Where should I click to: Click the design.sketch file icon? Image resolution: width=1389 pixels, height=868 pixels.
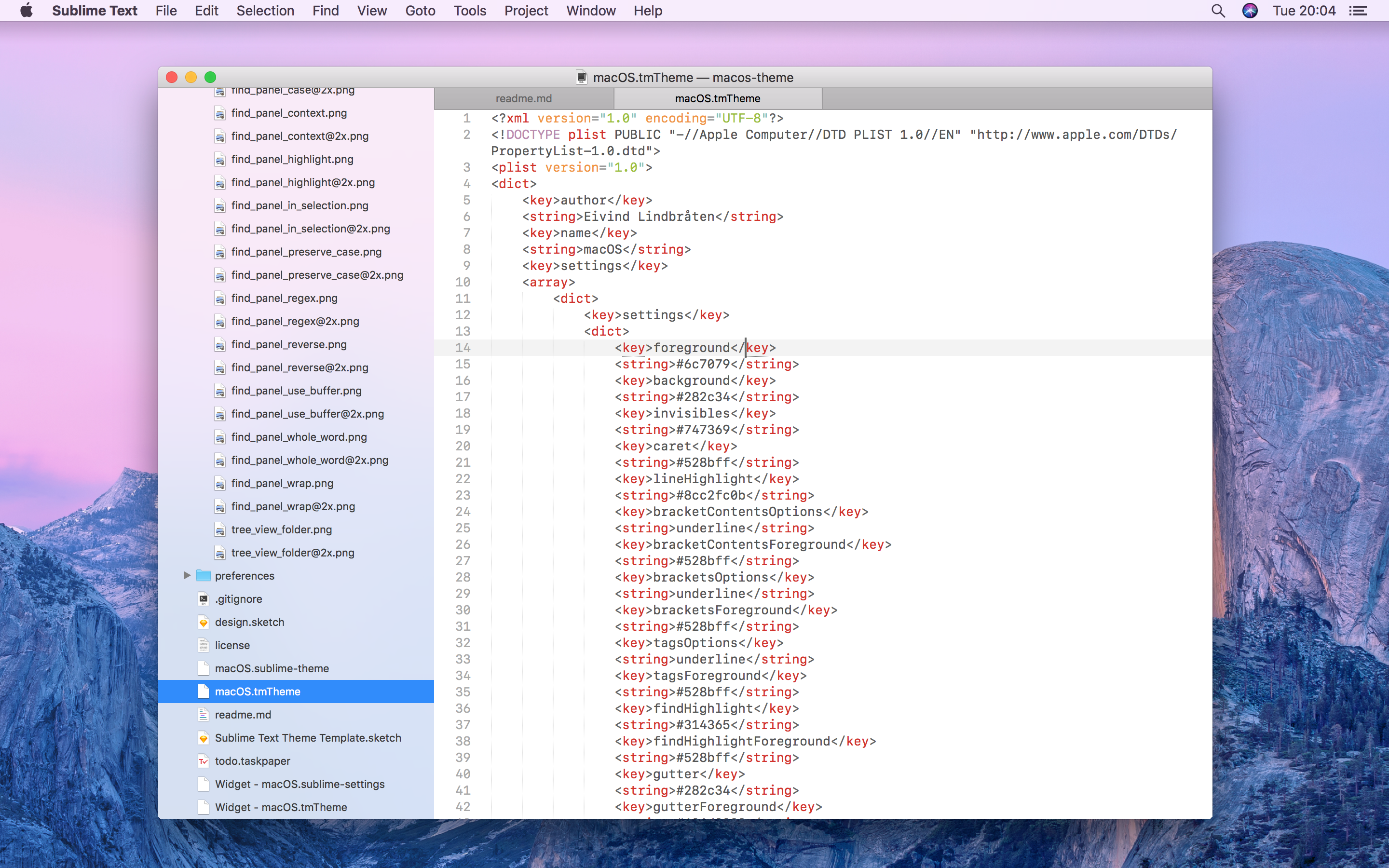tap(203, 622)
